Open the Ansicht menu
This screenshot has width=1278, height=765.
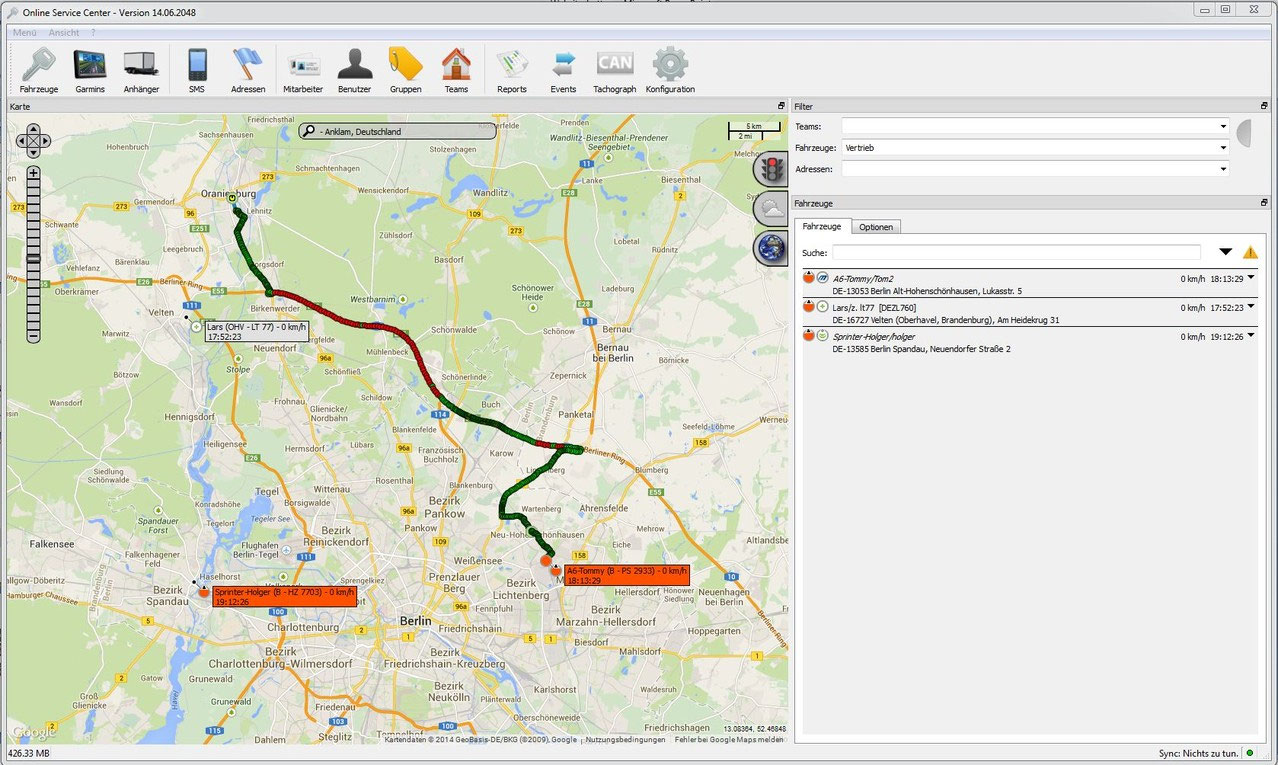click(63, 33)
